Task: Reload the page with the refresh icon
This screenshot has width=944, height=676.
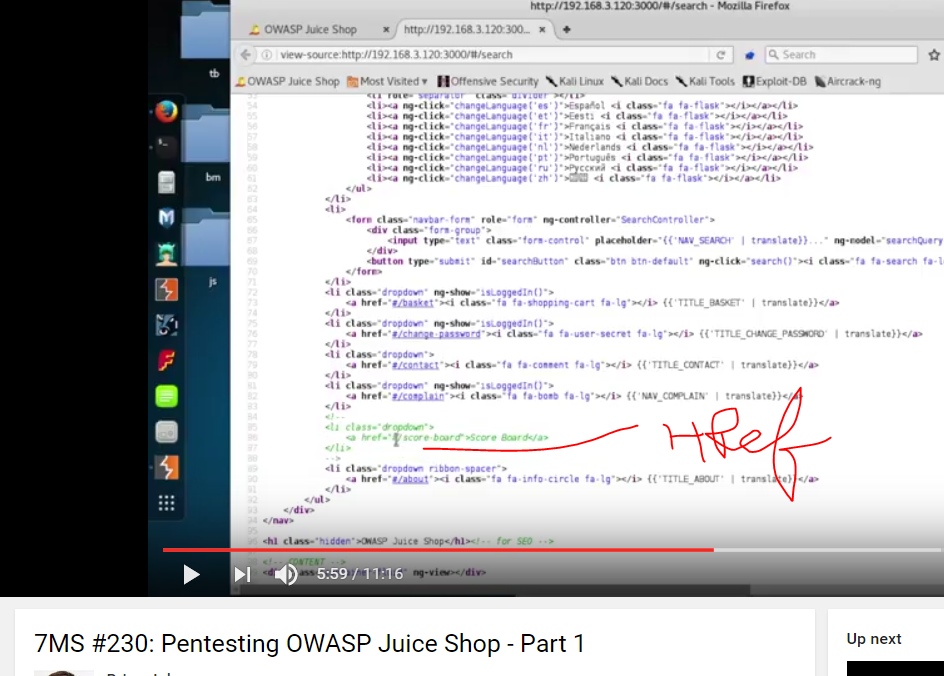Action: pyautogui.click(x=721, y=55)
